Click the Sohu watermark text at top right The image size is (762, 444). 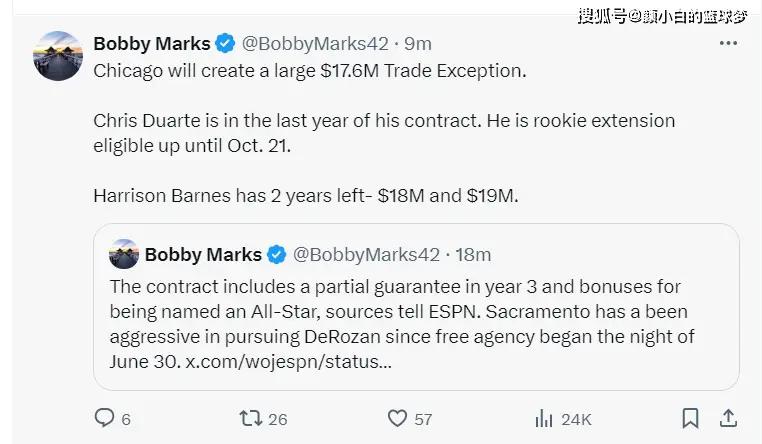click(661, 14)
